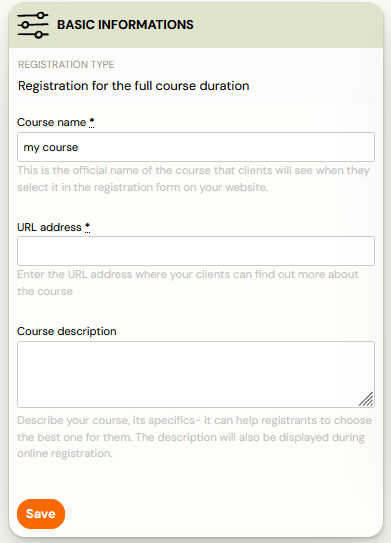This screenshot has width=391, height=543.
Task: Click the Course name label
Action: coord(52,122)
